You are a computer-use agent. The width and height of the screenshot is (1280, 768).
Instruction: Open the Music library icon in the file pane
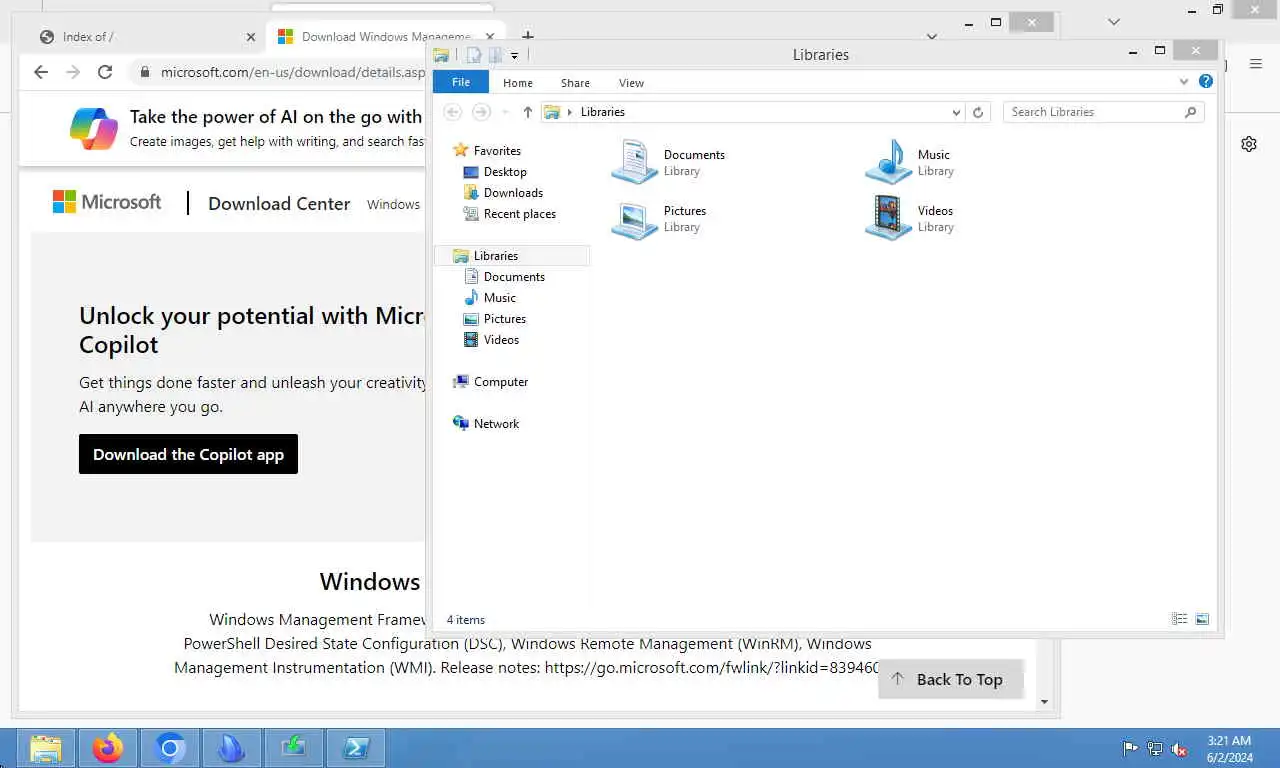pos(888,162)
